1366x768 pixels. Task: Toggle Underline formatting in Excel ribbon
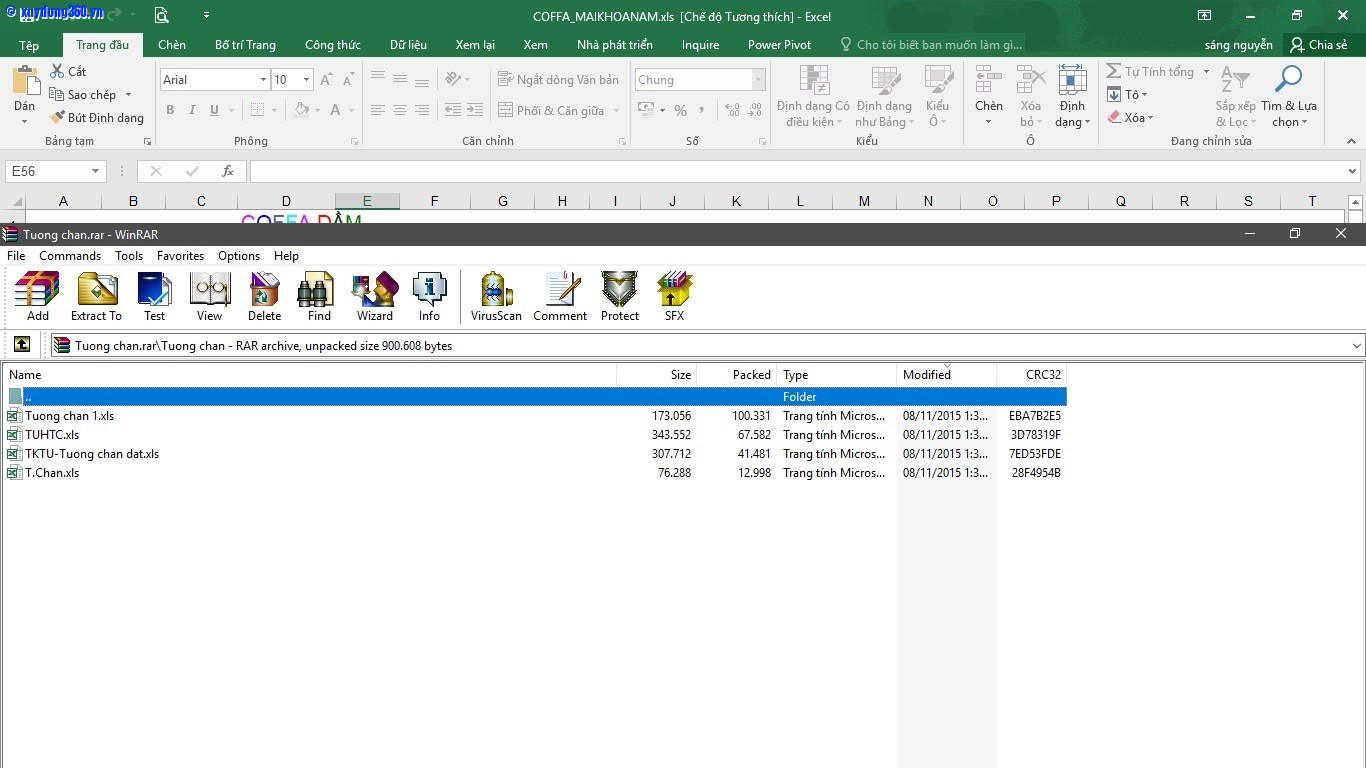click(x=214, y=110)
